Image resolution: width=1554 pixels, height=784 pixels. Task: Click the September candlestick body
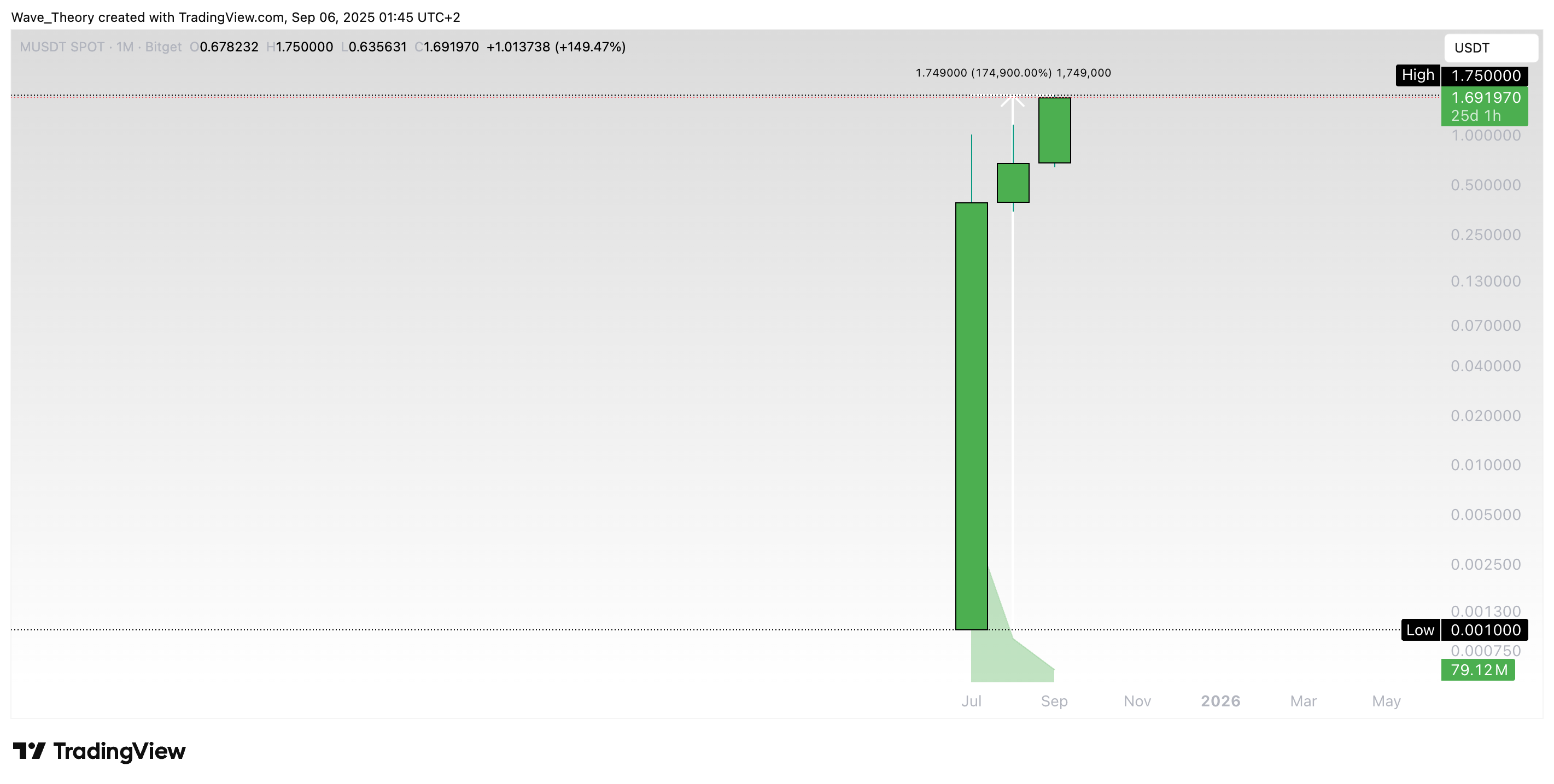[x=1054, y=130]
